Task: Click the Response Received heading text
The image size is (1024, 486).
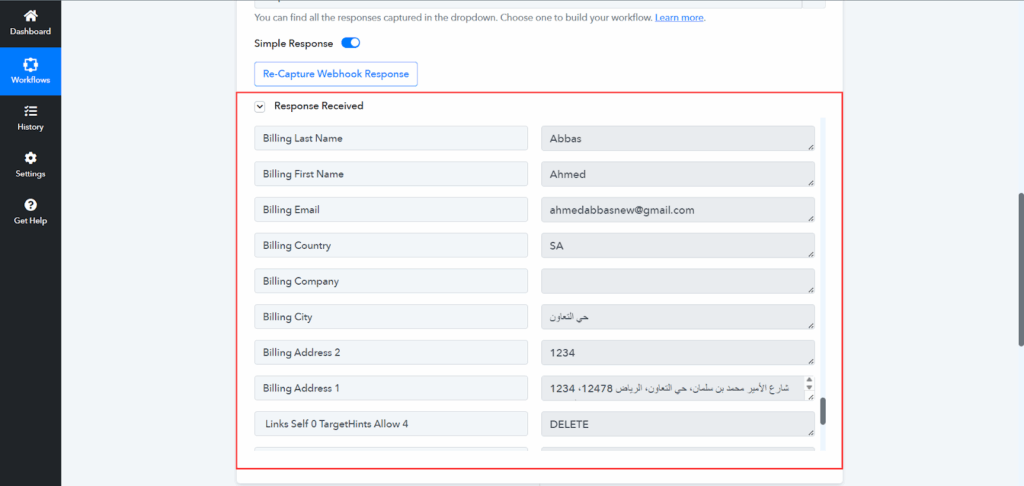Action: [319, 106]
